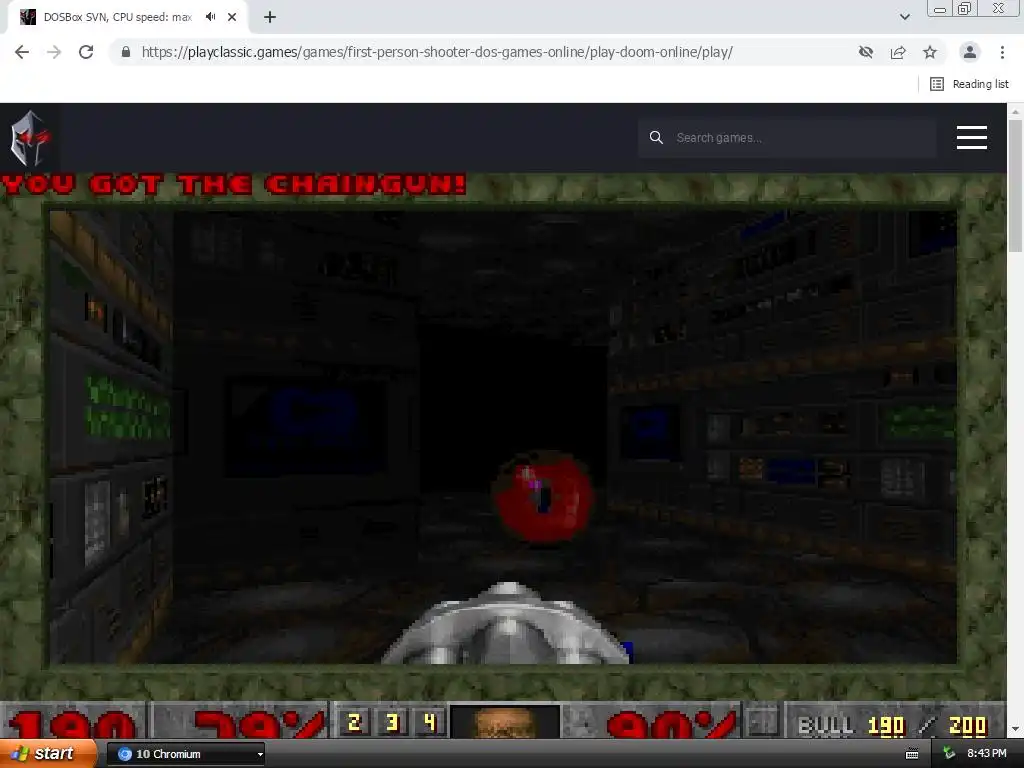Click weapon slot number 4 in status bar
This screenshot has height=768, width=1024.
pyautogui.click(x=429, y=722)
